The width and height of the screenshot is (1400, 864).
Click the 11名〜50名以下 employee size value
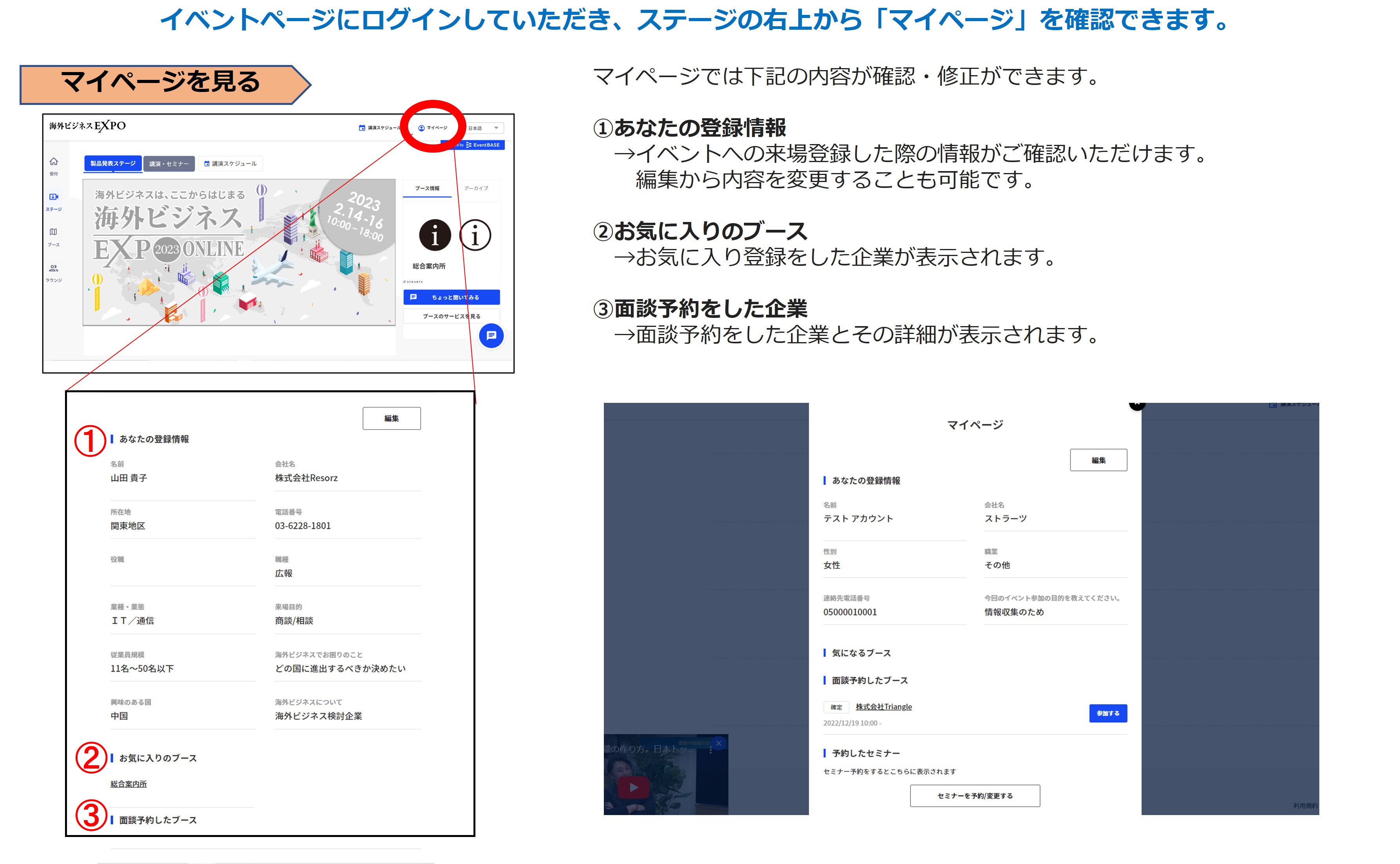pos(142,669)
